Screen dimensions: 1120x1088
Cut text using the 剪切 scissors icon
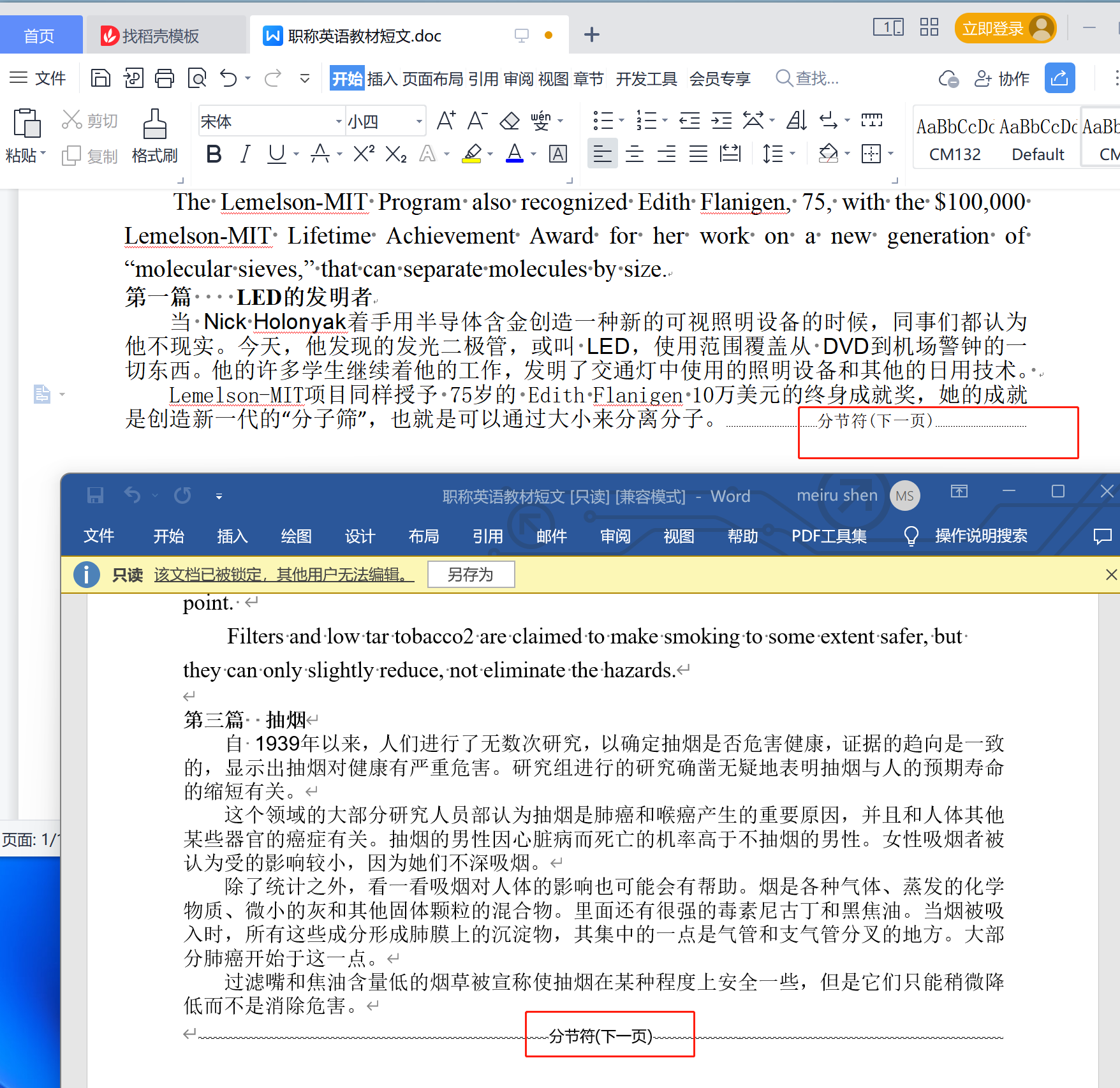(x=89, y=119)
